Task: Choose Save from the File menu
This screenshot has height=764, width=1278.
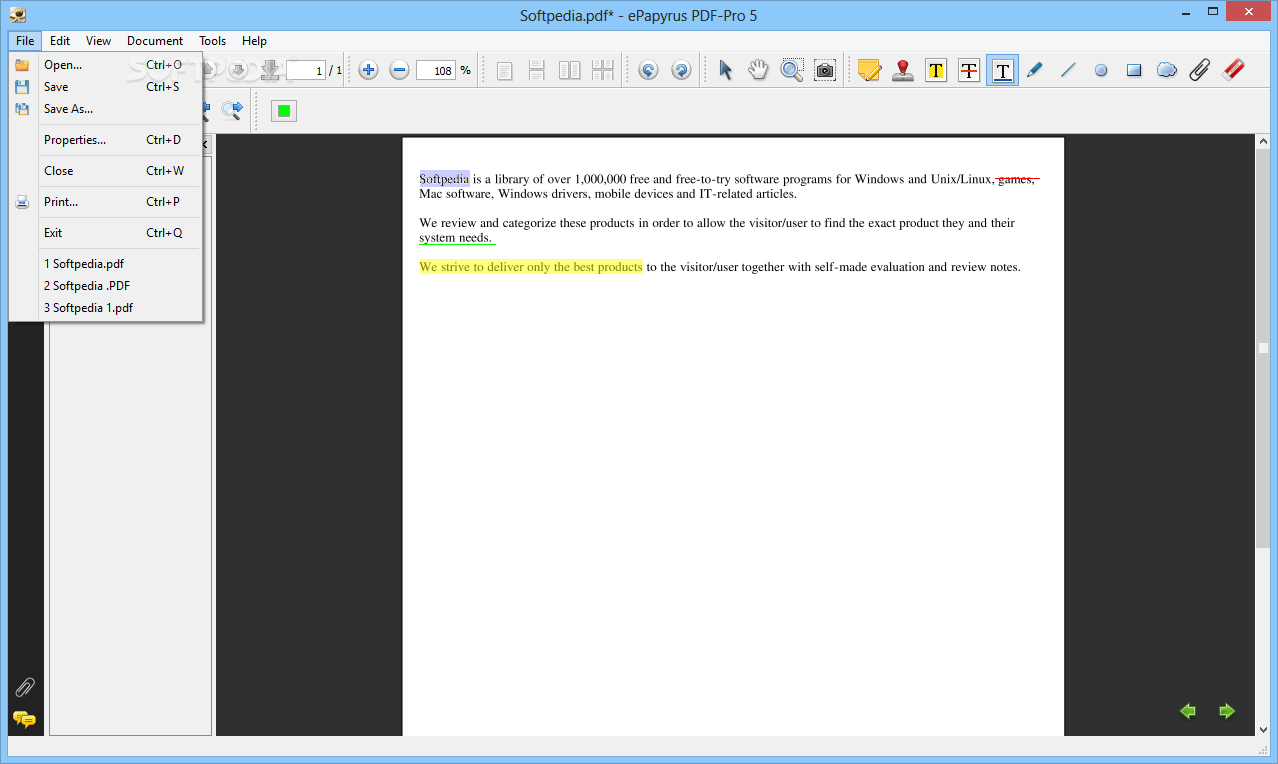Action: (106, 87)
